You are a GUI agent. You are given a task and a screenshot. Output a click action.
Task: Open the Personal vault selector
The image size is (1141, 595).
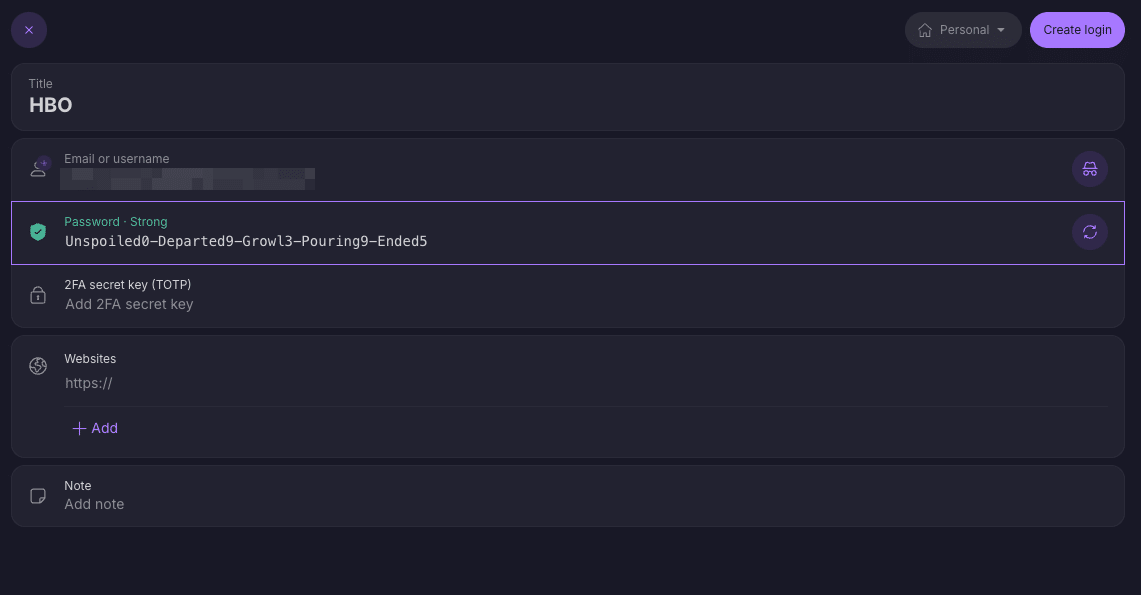coord(963,30)
